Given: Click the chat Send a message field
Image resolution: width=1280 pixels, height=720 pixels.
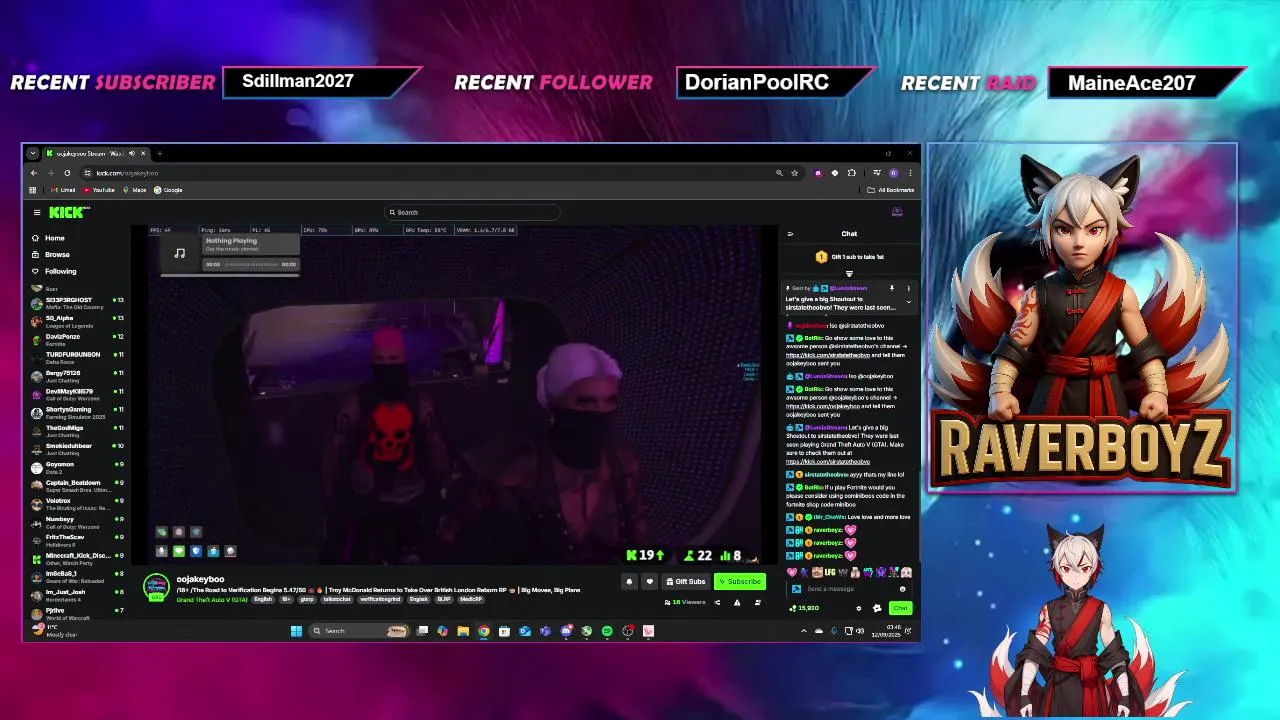Looking at the screenshot, I should pyautogui.click(x=849, y=589).
